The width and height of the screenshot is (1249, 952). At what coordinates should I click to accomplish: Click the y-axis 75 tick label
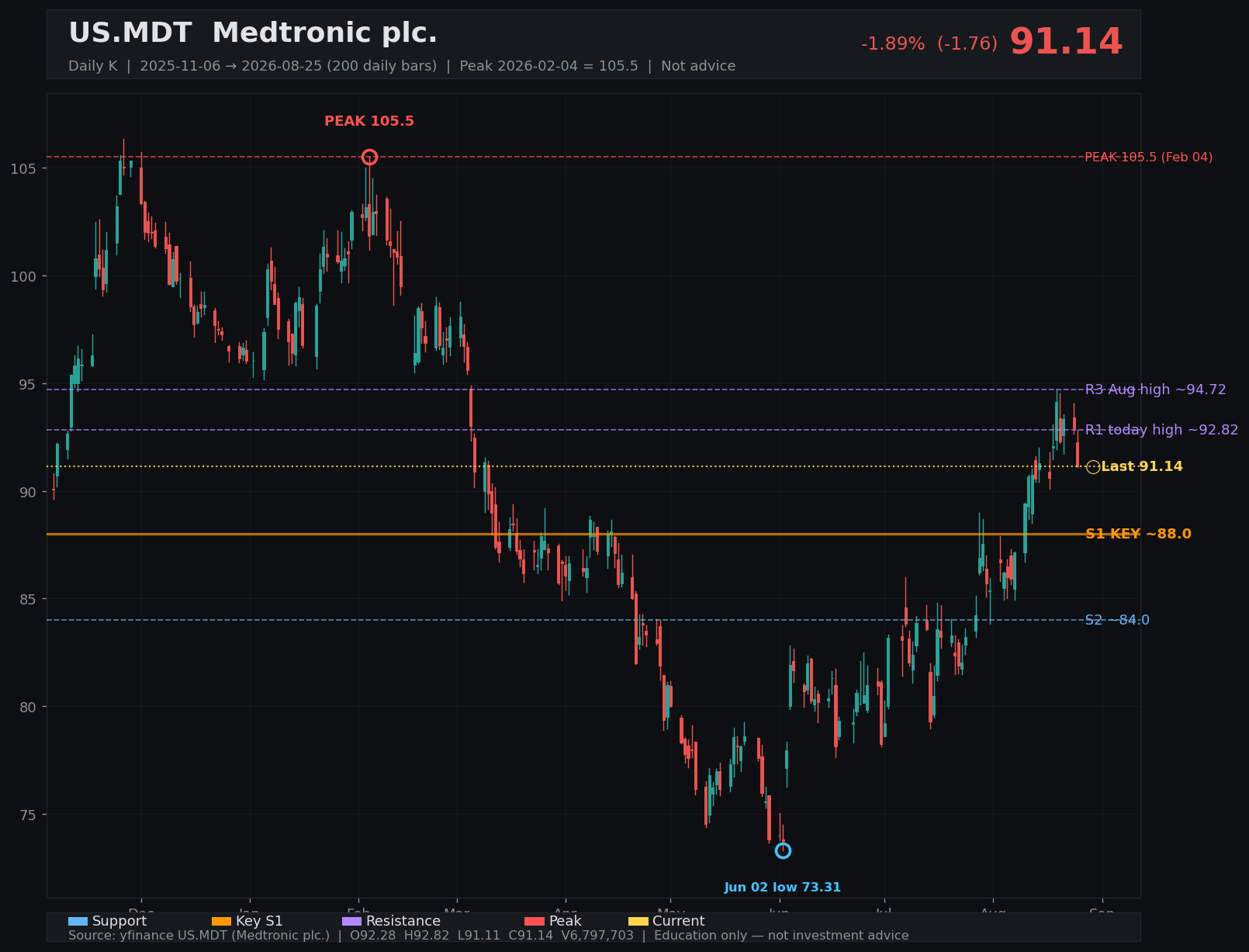(29, 815)
